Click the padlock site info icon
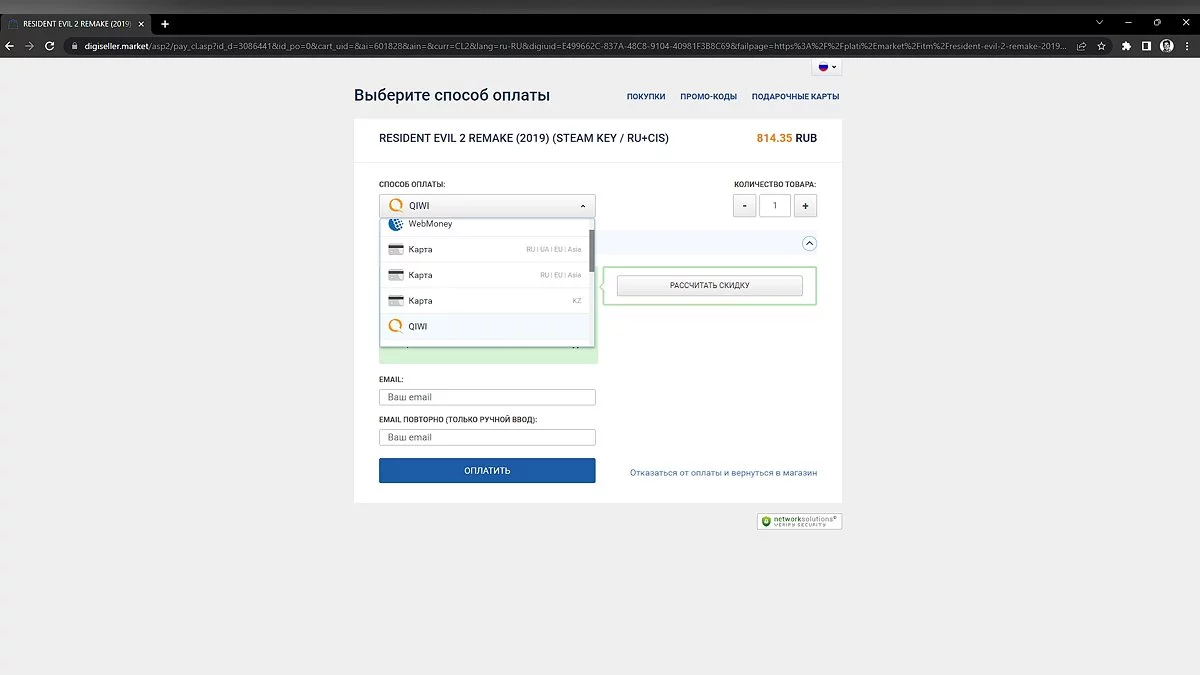Screen dimensions: 1200x675 (73, 46)
